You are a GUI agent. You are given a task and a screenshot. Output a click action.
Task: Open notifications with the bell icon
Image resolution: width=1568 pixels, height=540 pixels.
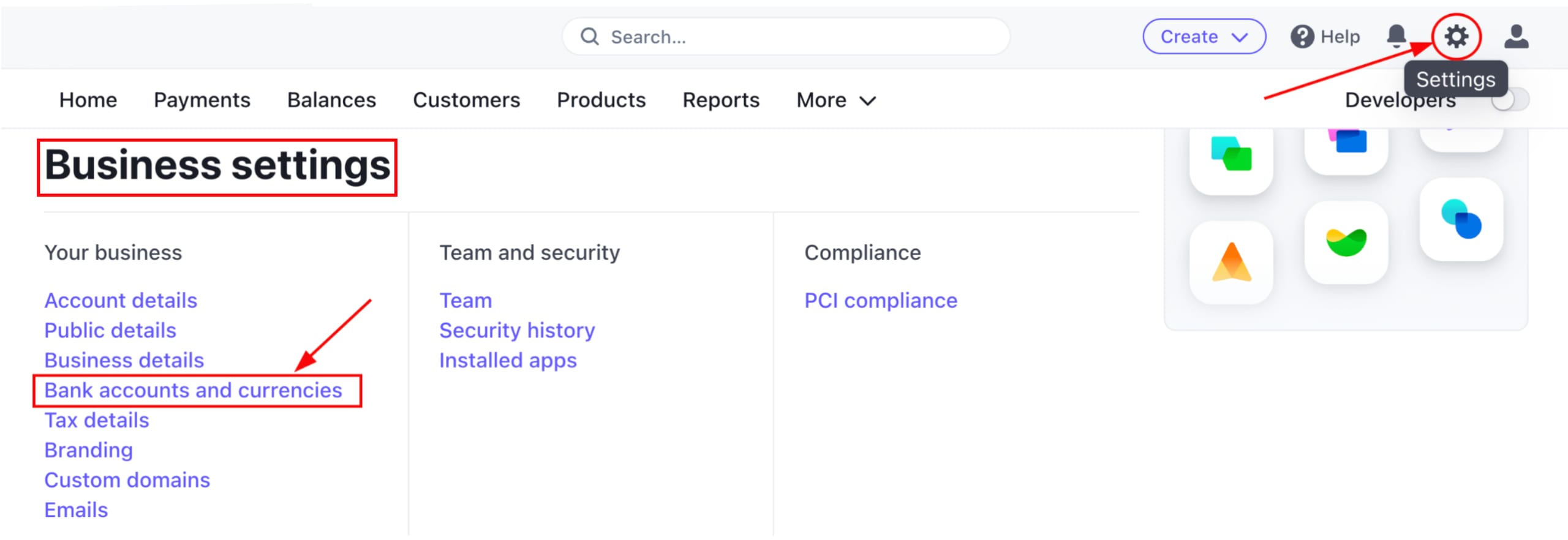(1396, 37)
